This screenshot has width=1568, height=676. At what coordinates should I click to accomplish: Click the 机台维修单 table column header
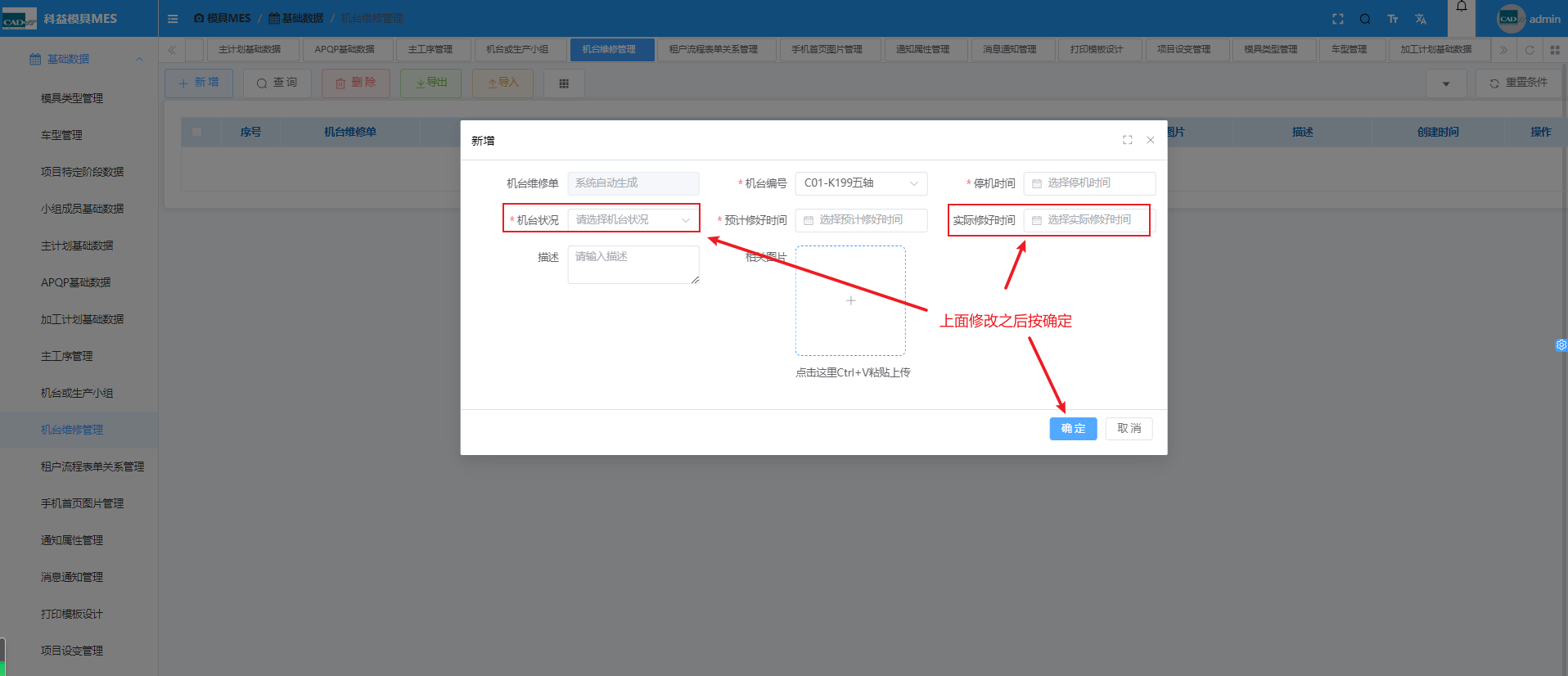click(350, 132)
